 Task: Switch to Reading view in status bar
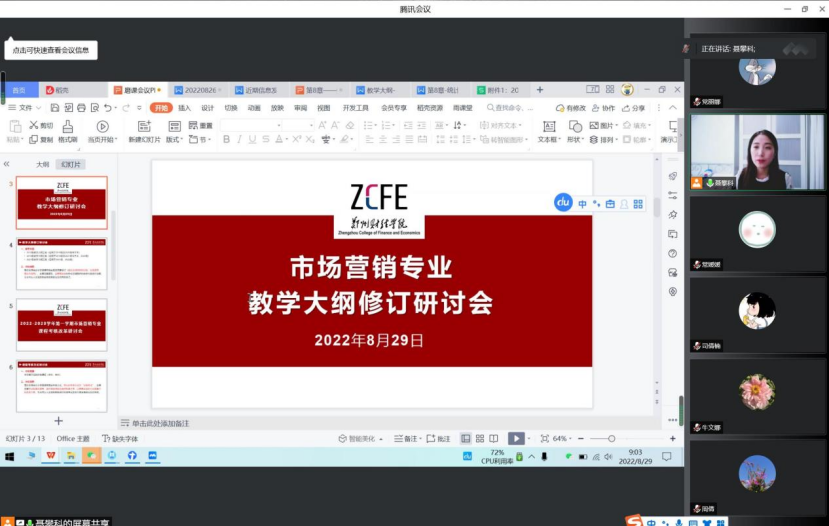(x=493, y=439)
